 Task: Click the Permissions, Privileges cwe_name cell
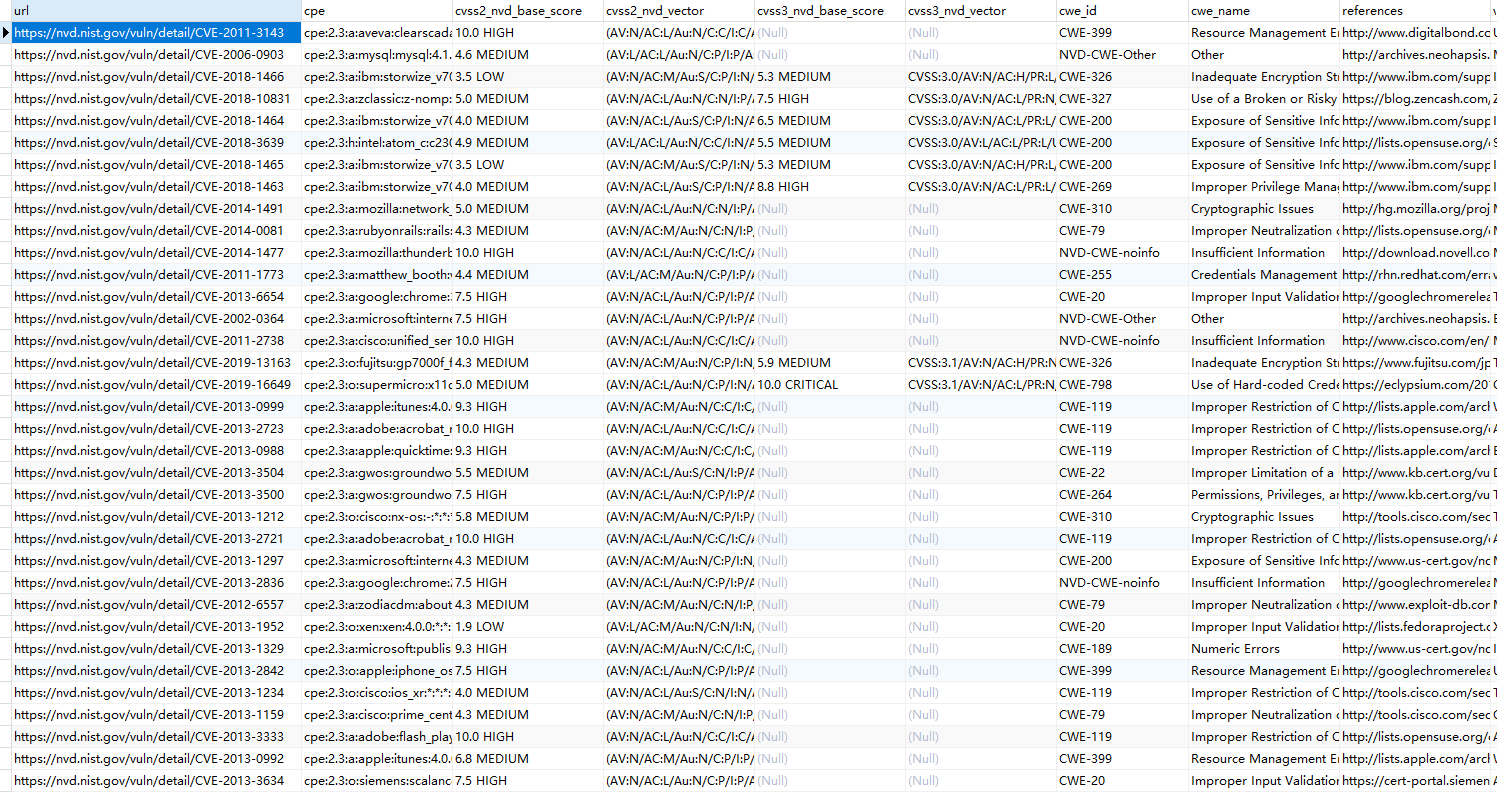[x=1264, y=495]
